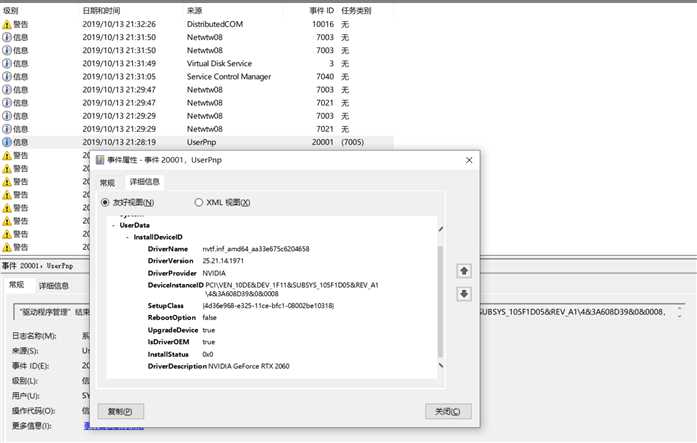Select the event ID 7040 cell

pos(325,77)
